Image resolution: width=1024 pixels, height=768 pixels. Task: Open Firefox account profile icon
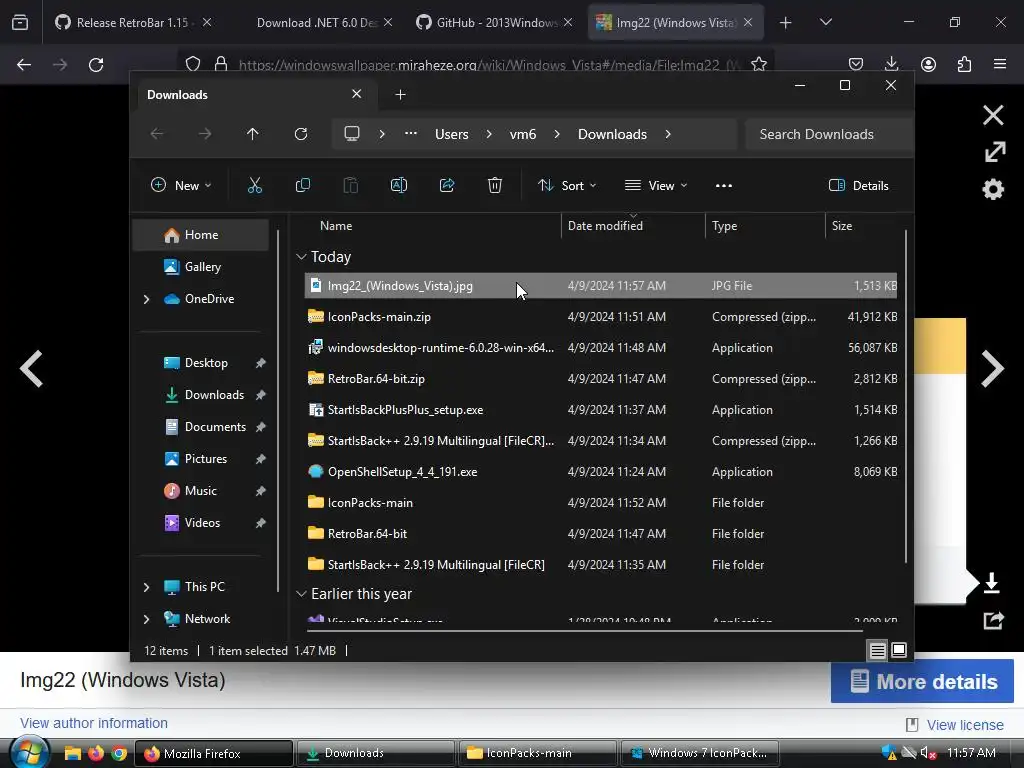pos(928,64)
